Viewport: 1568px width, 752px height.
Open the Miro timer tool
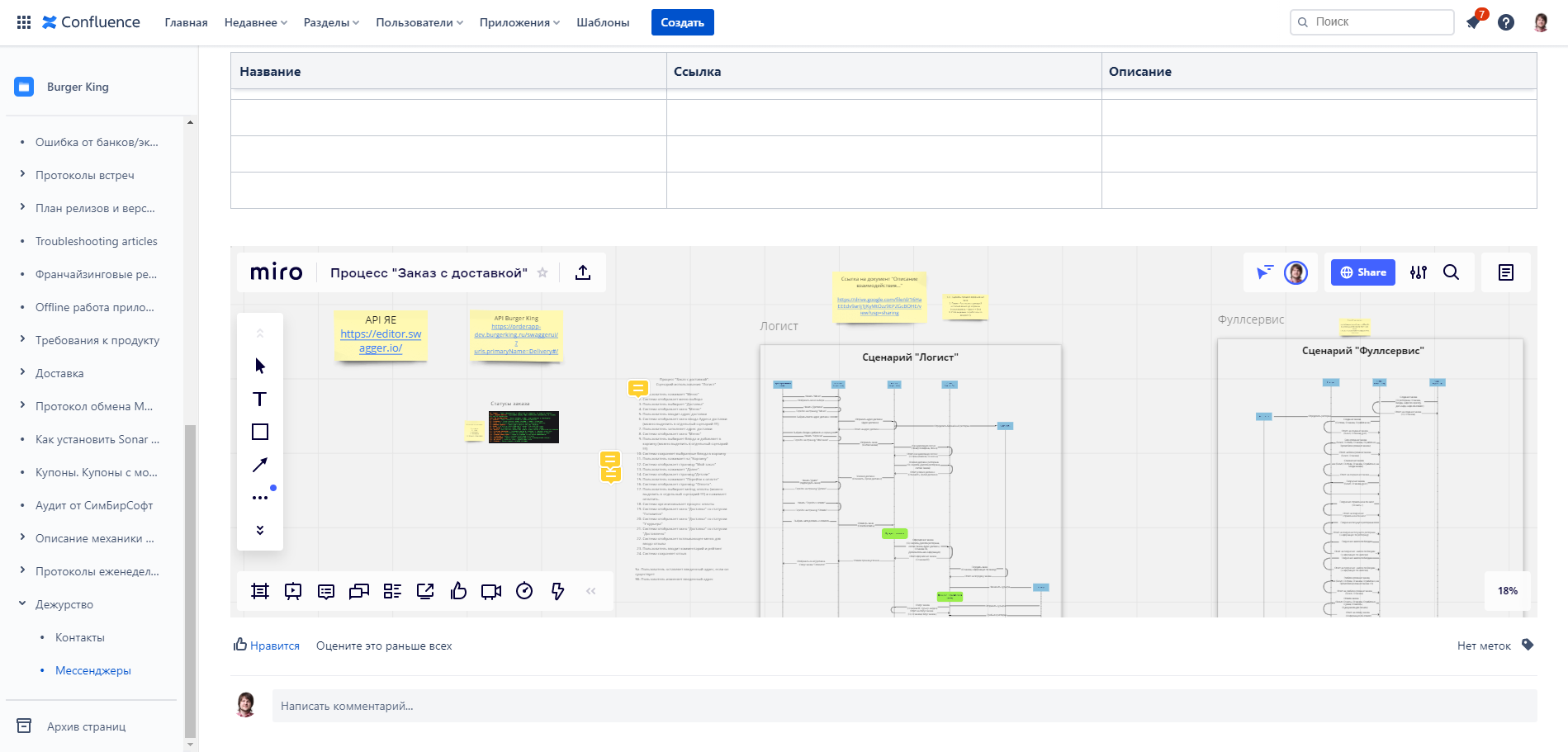tap(524, 591)
